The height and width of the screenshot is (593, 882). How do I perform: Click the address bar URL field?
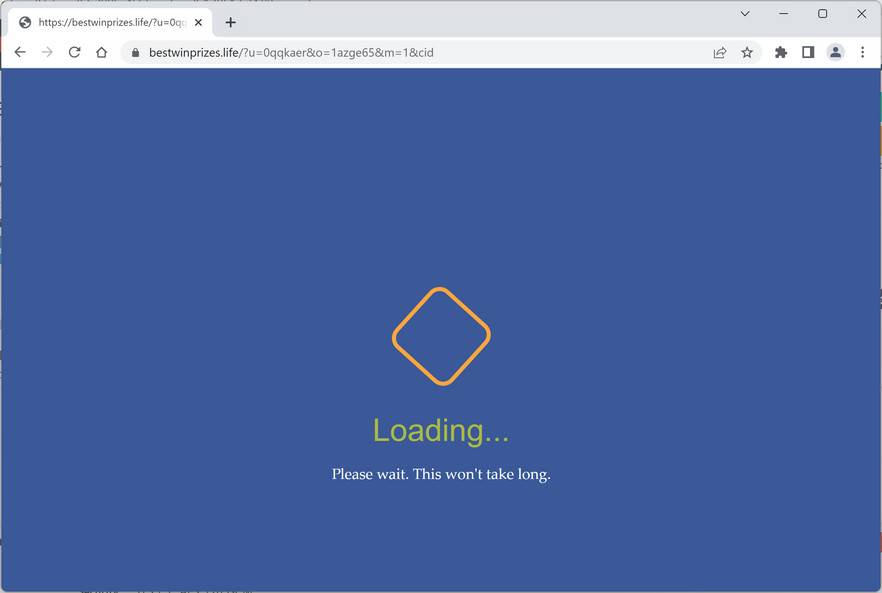tap(416, 52)
